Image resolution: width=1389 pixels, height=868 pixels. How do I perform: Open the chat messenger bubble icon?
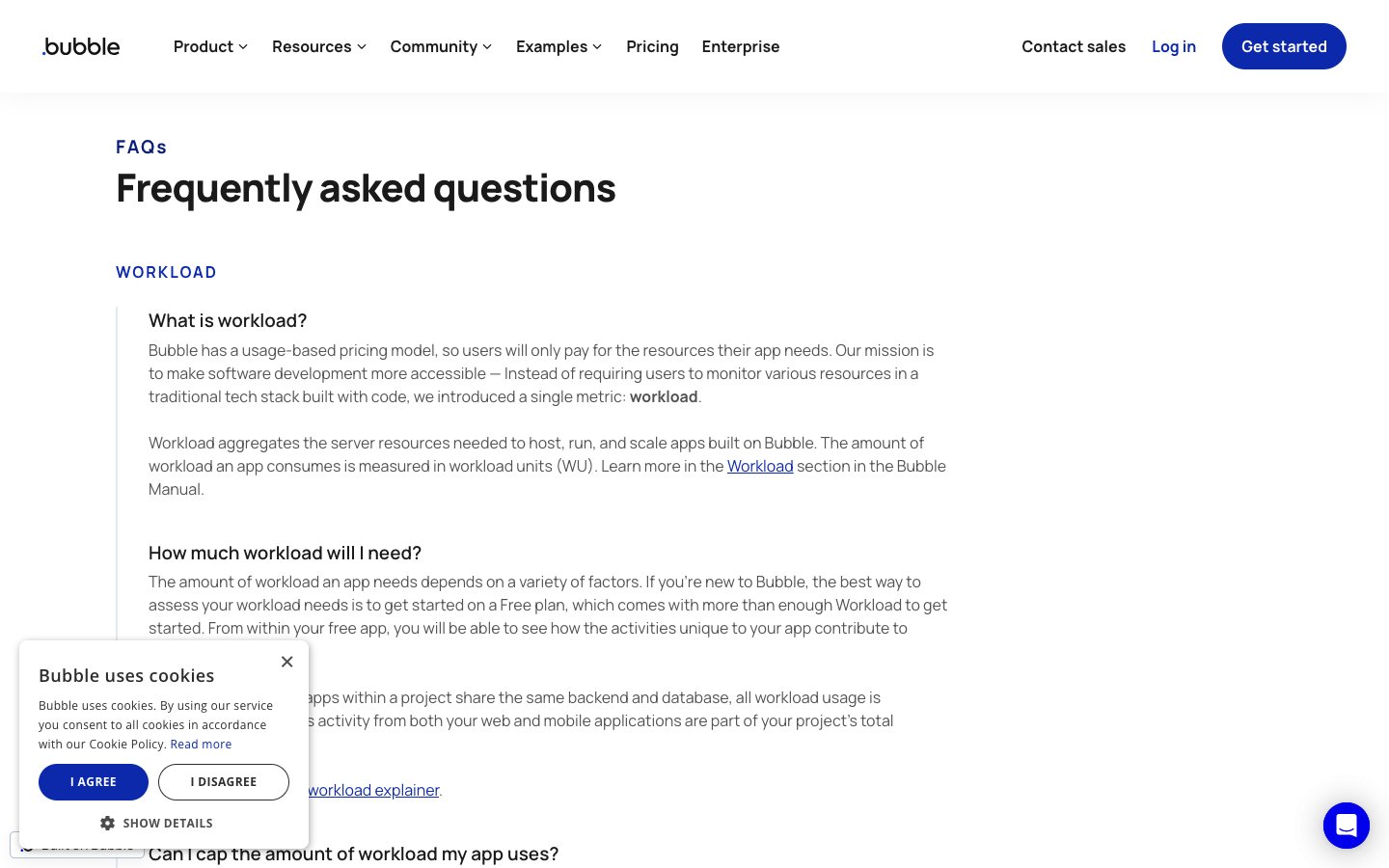pos(1346,826)
